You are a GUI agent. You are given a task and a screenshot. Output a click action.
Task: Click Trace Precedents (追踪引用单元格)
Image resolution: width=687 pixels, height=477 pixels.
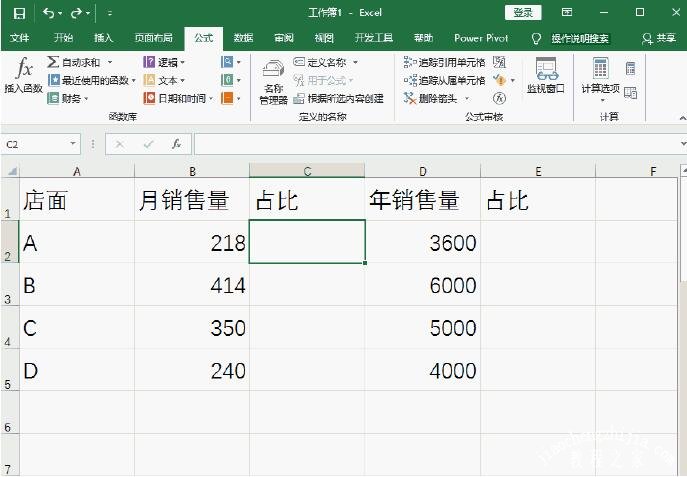[x=444, y=62]
